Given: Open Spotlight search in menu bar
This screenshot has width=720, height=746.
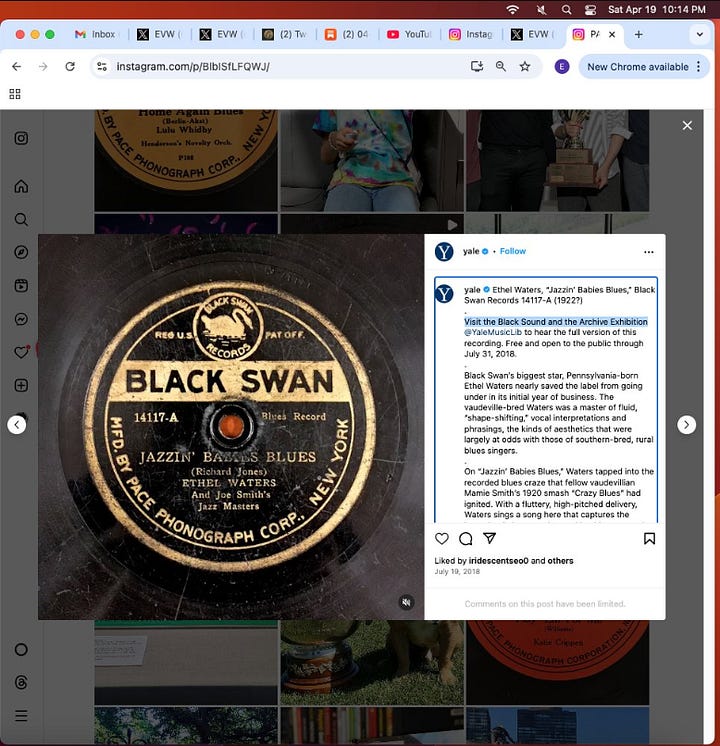Looking at the screenshot, I should tap(566, 10).
